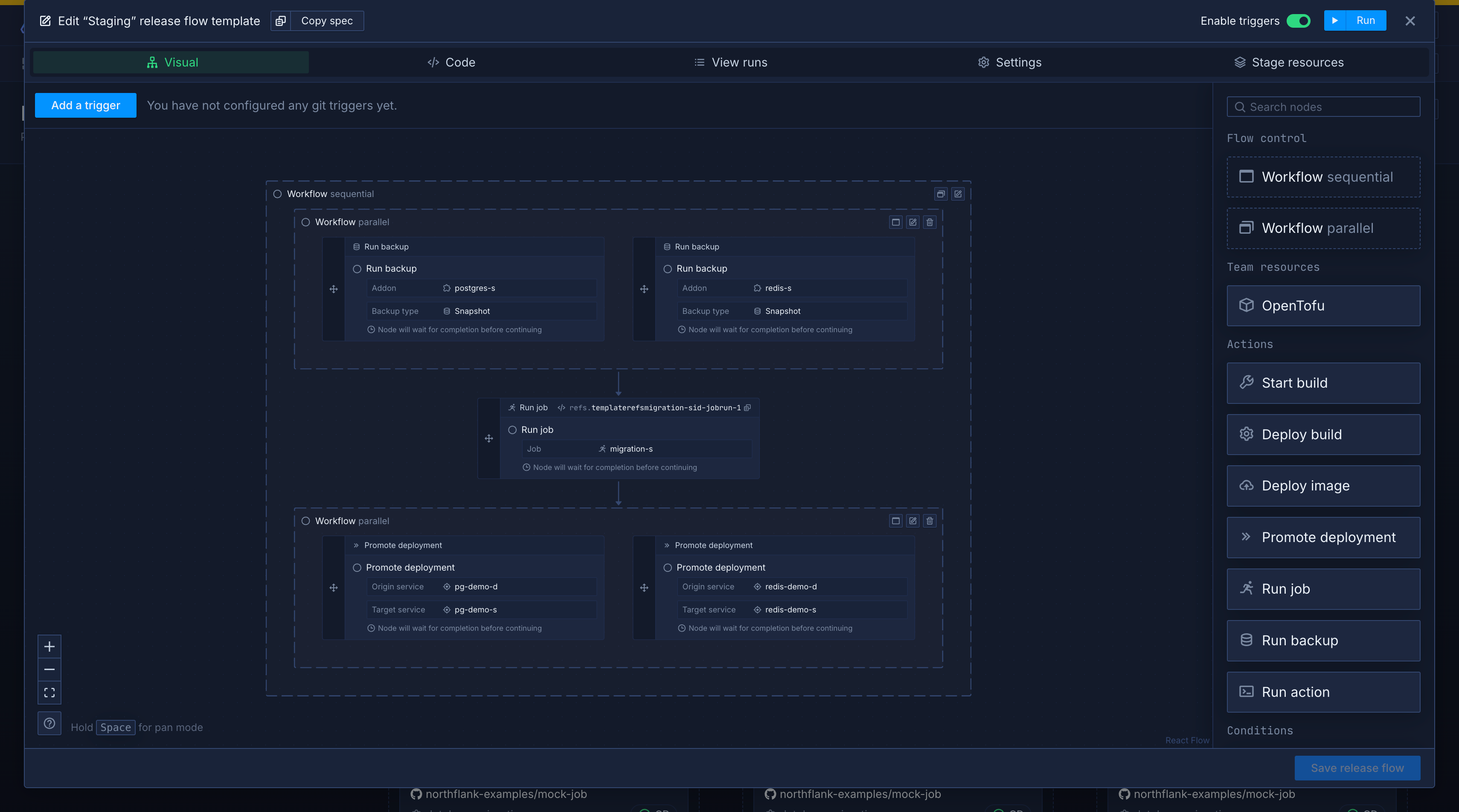Open the Settings tab
Image resolution: width=1459 pixels, height=812 pixels.
[1010, 62]
